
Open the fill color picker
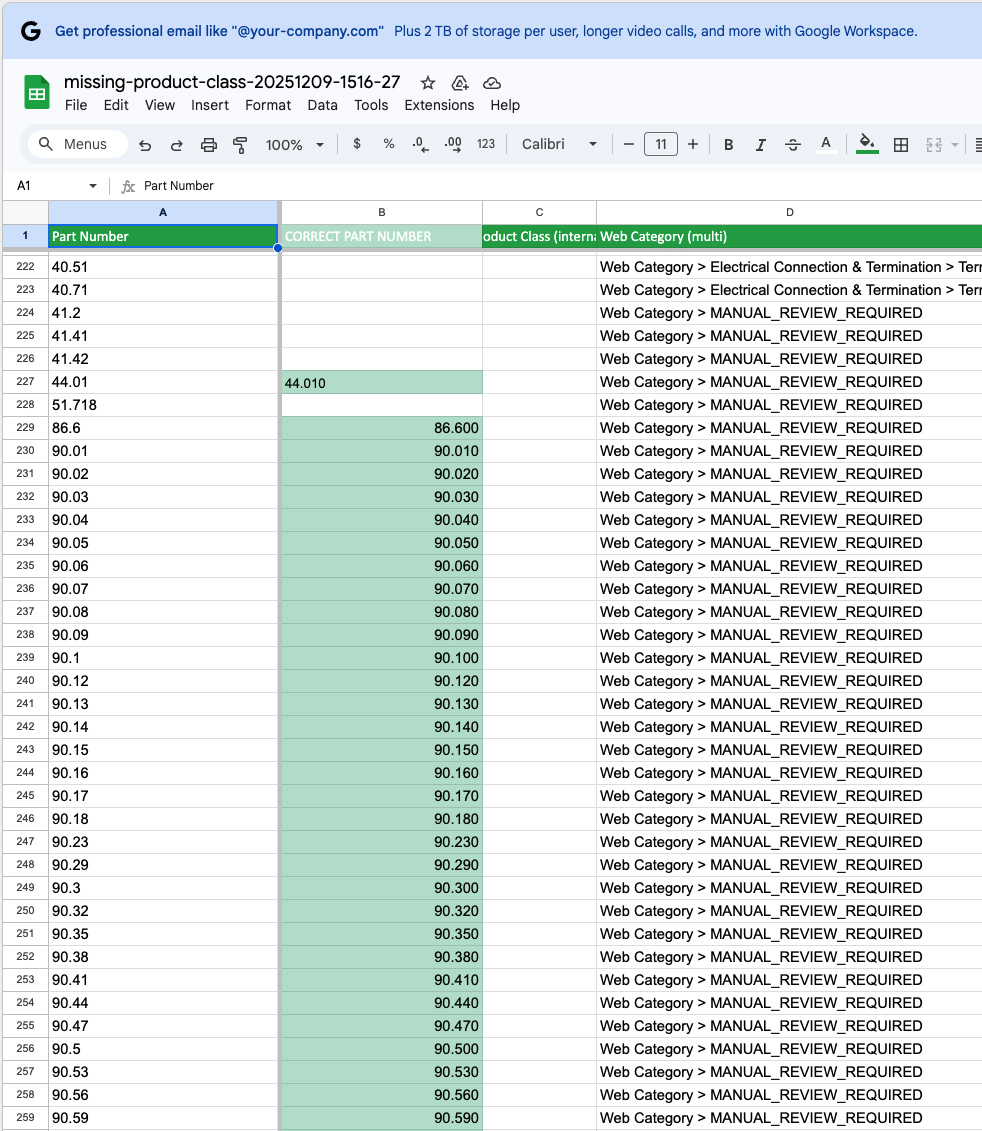click(867, 145)
